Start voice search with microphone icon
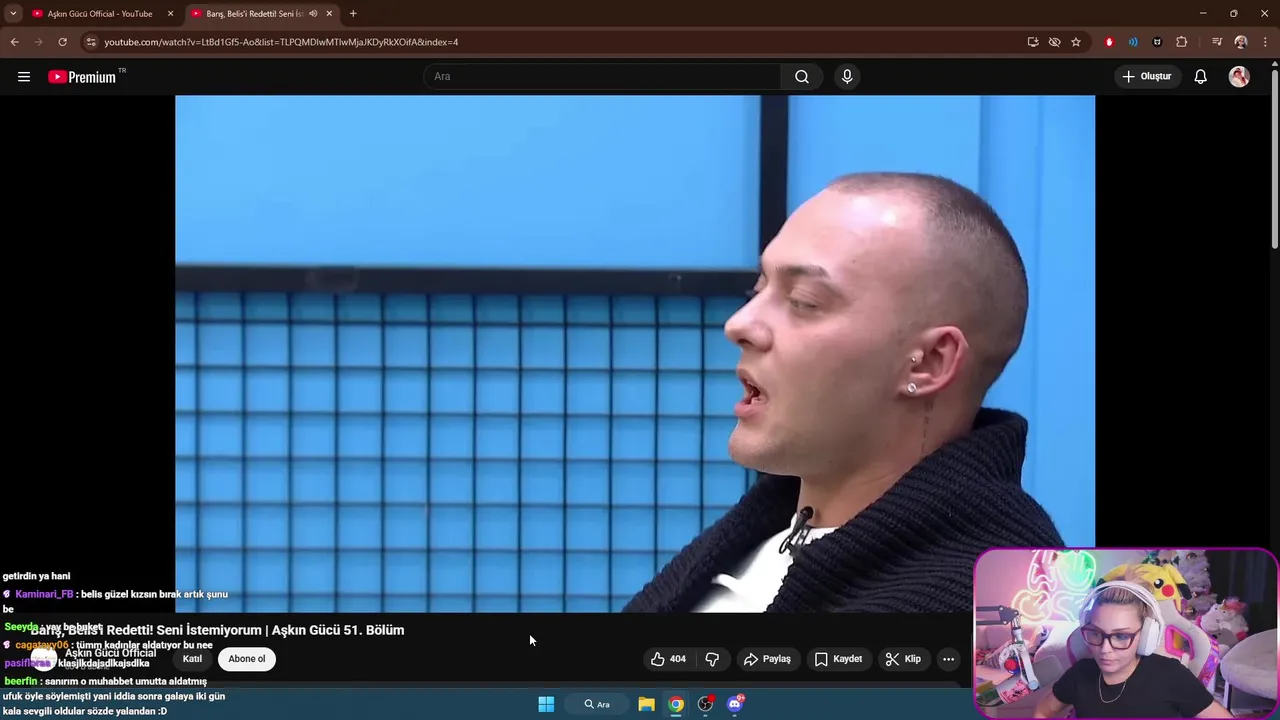 (x=847, y=77)
